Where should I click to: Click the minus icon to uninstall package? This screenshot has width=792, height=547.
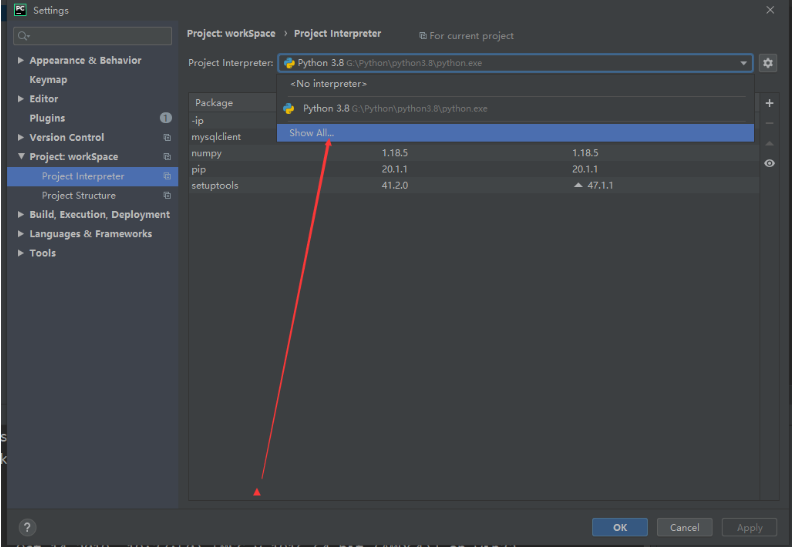(x=769, y=123)
